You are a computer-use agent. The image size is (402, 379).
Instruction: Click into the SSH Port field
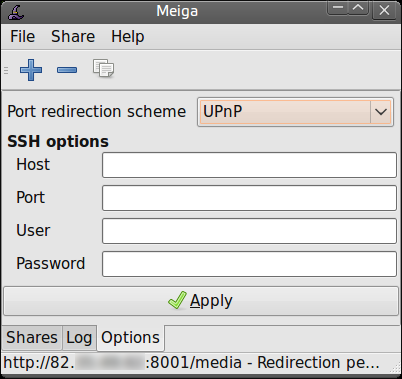pyautogui.click(x=249, y=198)
